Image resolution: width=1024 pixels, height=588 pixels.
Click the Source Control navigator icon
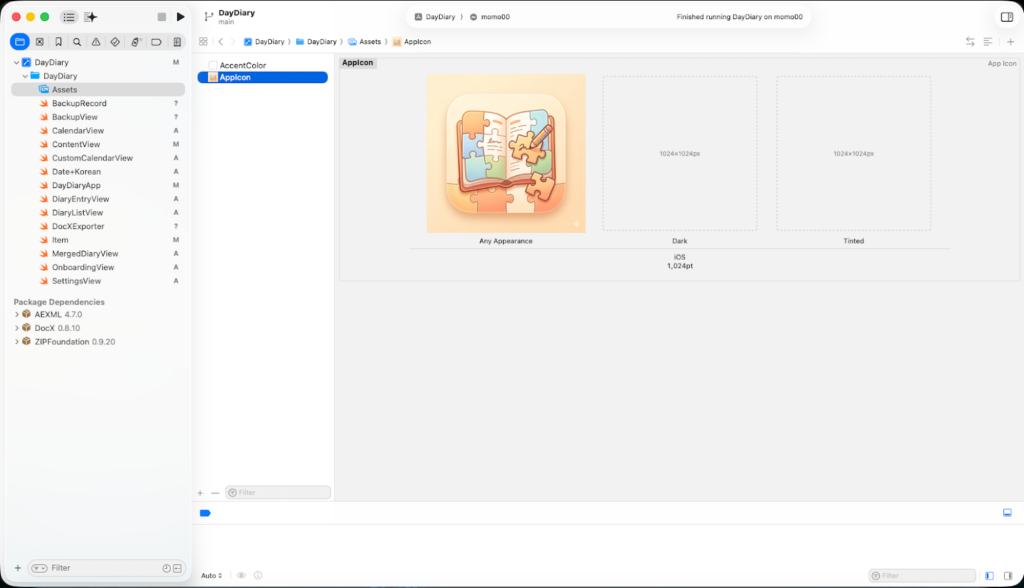(39, 42)
